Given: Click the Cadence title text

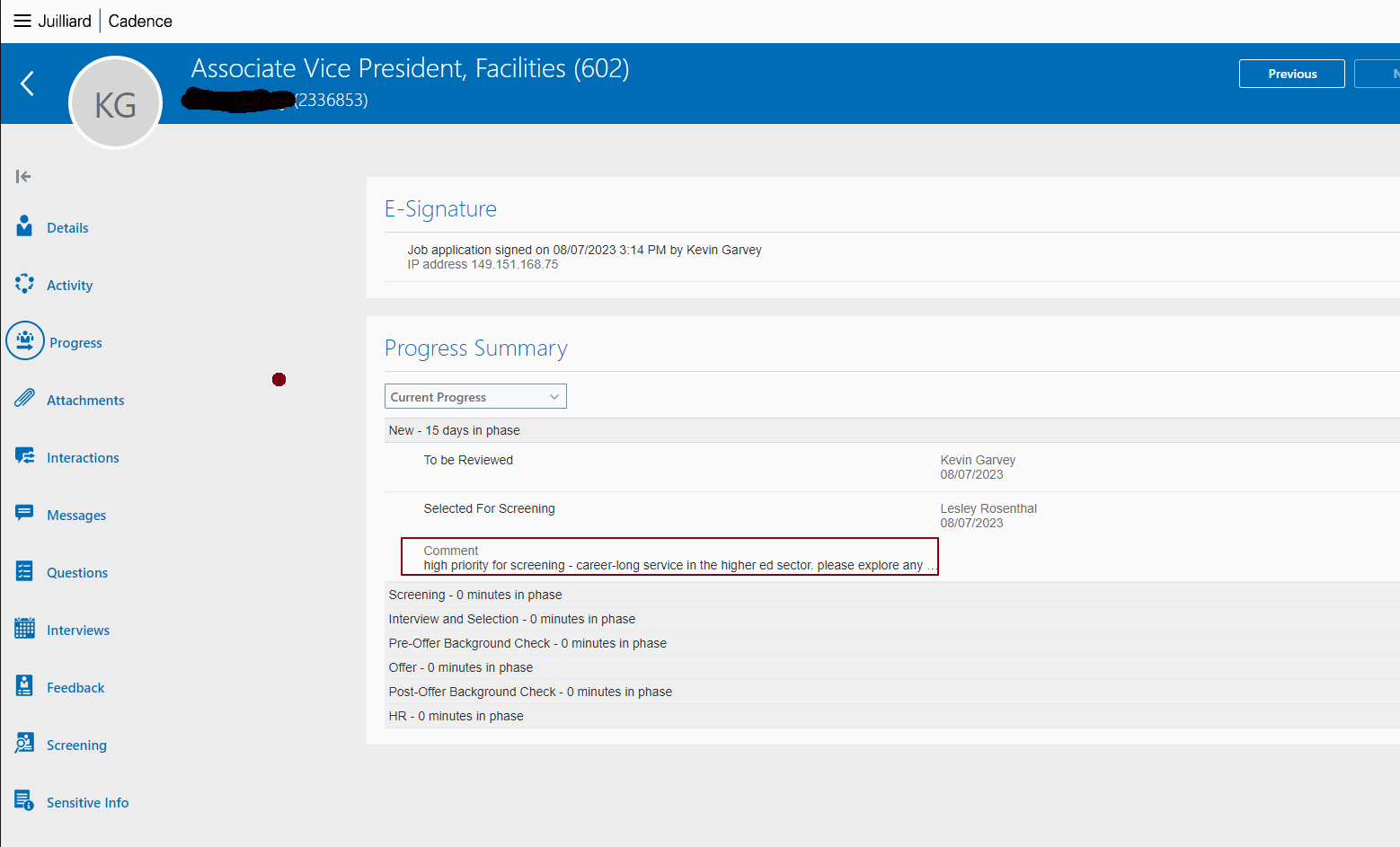Looking at the screenshot, I should click(140, 21).
